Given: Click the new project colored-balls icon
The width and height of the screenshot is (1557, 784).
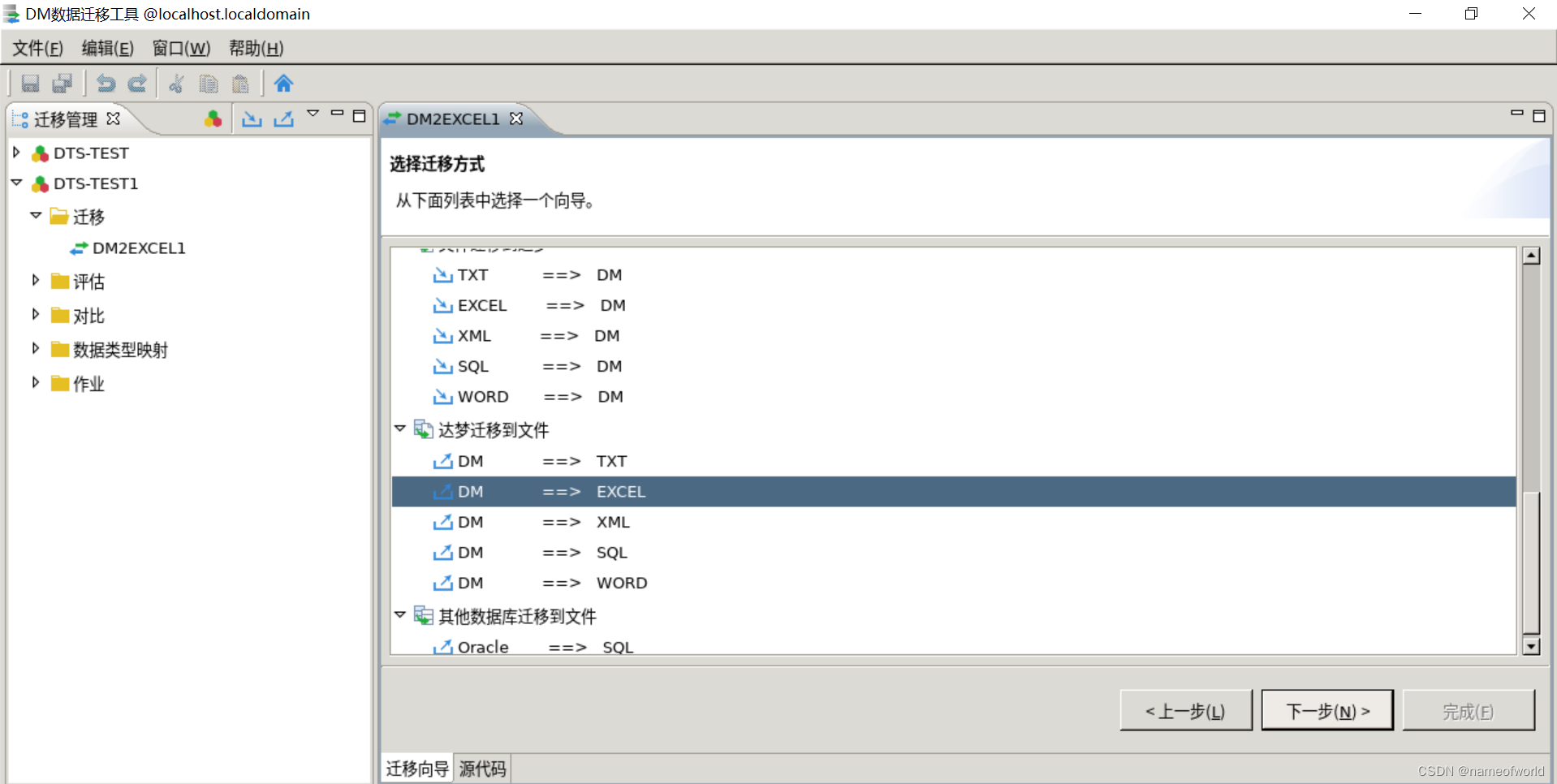Looking at the screenshot, I should pyautogui.click(x=213, y=119).
